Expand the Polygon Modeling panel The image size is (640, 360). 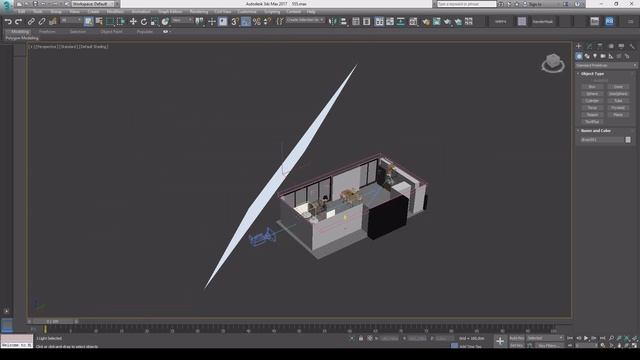point(22,38)
